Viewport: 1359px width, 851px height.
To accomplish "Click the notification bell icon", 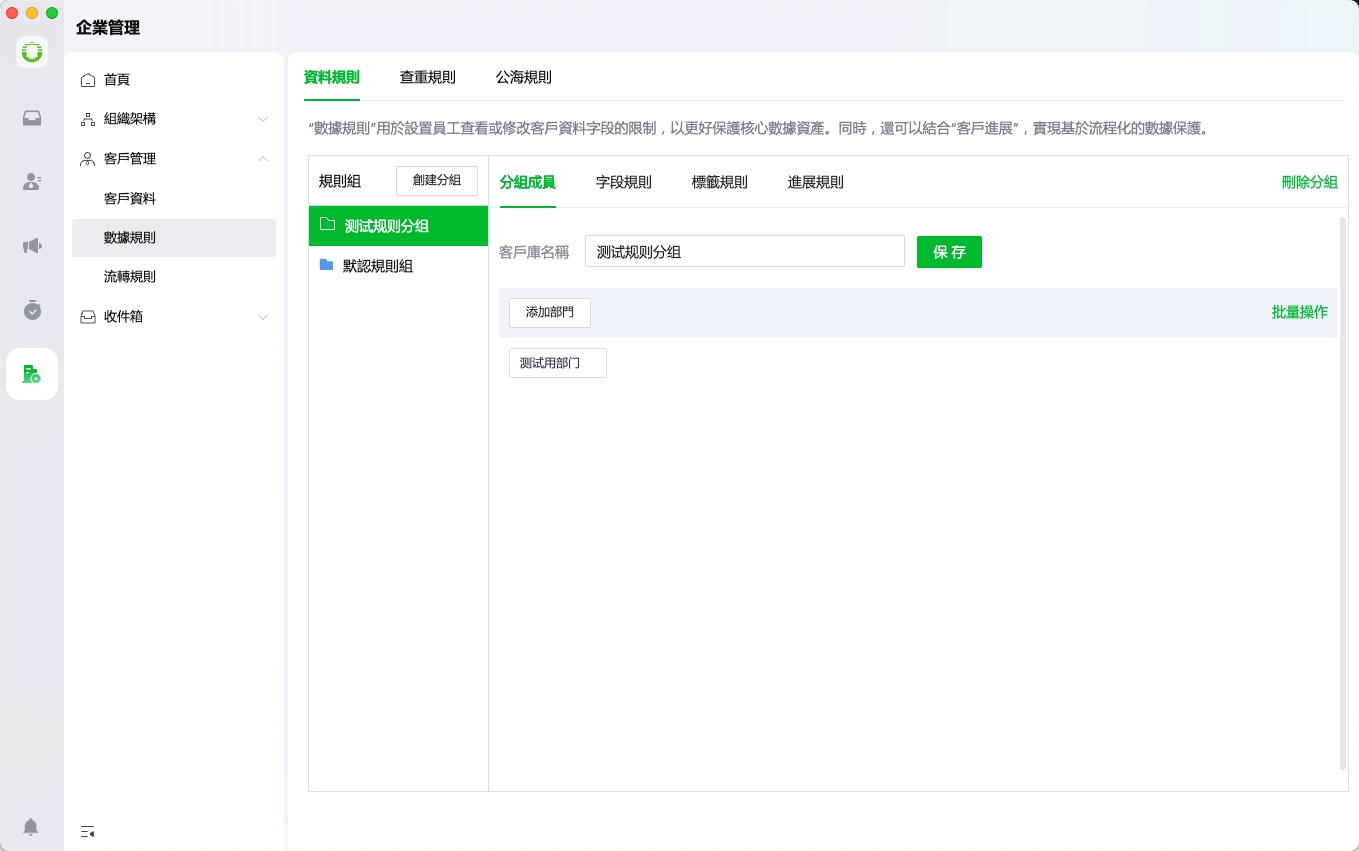I will pyautogui.click(x=31, y=827).
